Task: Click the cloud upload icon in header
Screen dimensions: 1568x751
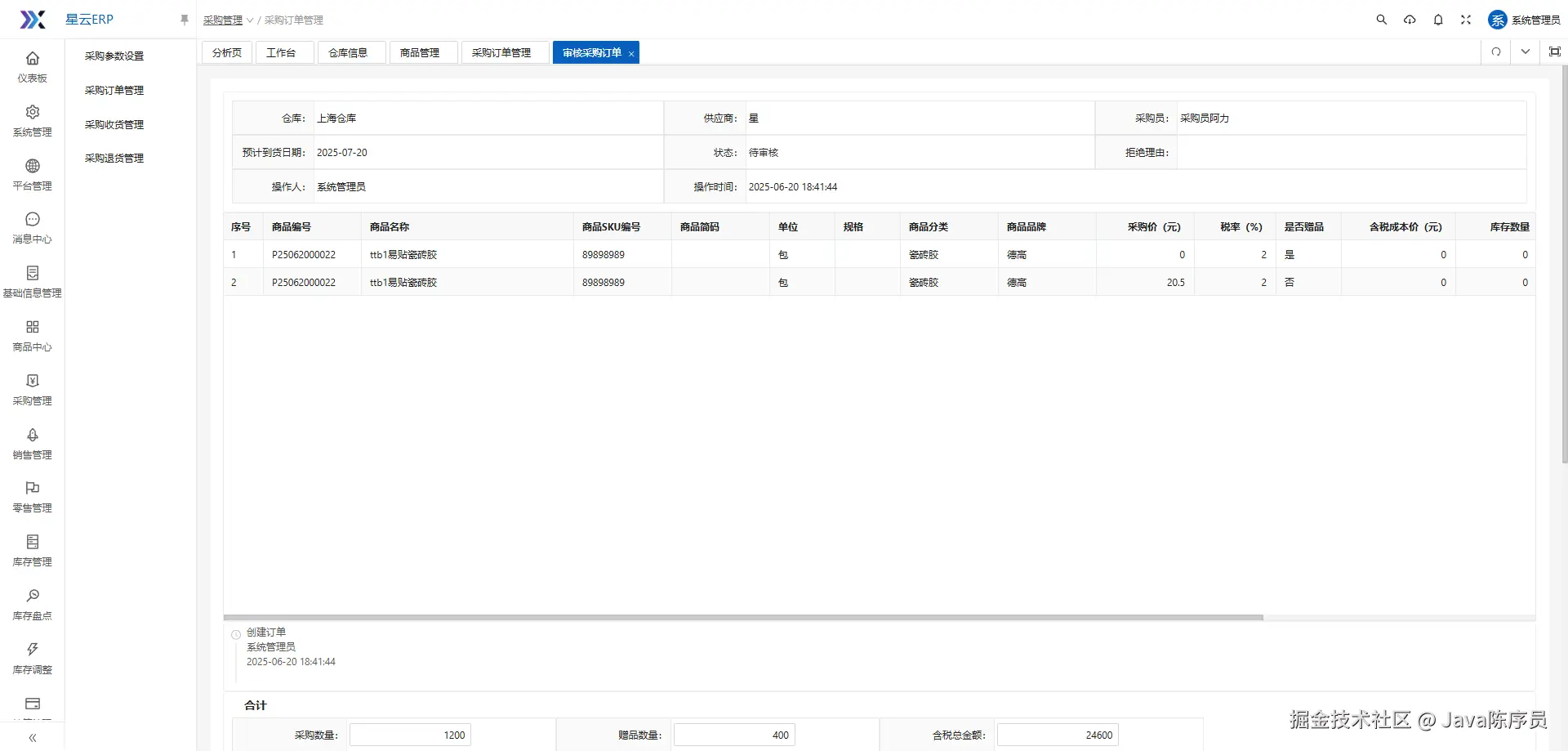Action: (x=1410, y=20)
